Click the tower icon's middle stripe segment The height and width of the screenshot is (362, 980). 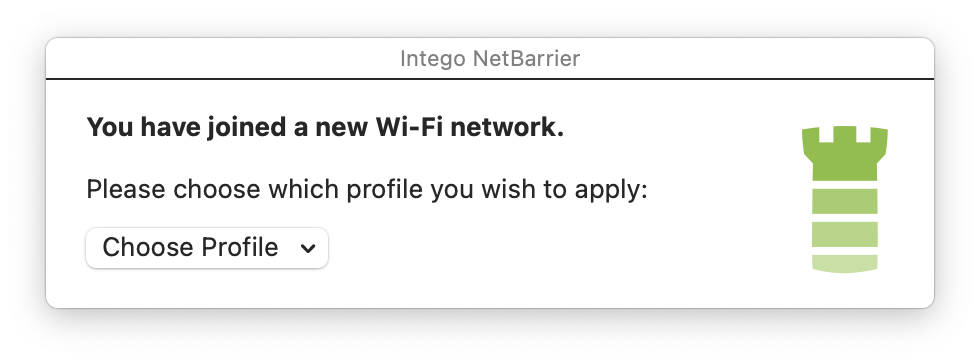pyautogui.click(x=844, y=234)
